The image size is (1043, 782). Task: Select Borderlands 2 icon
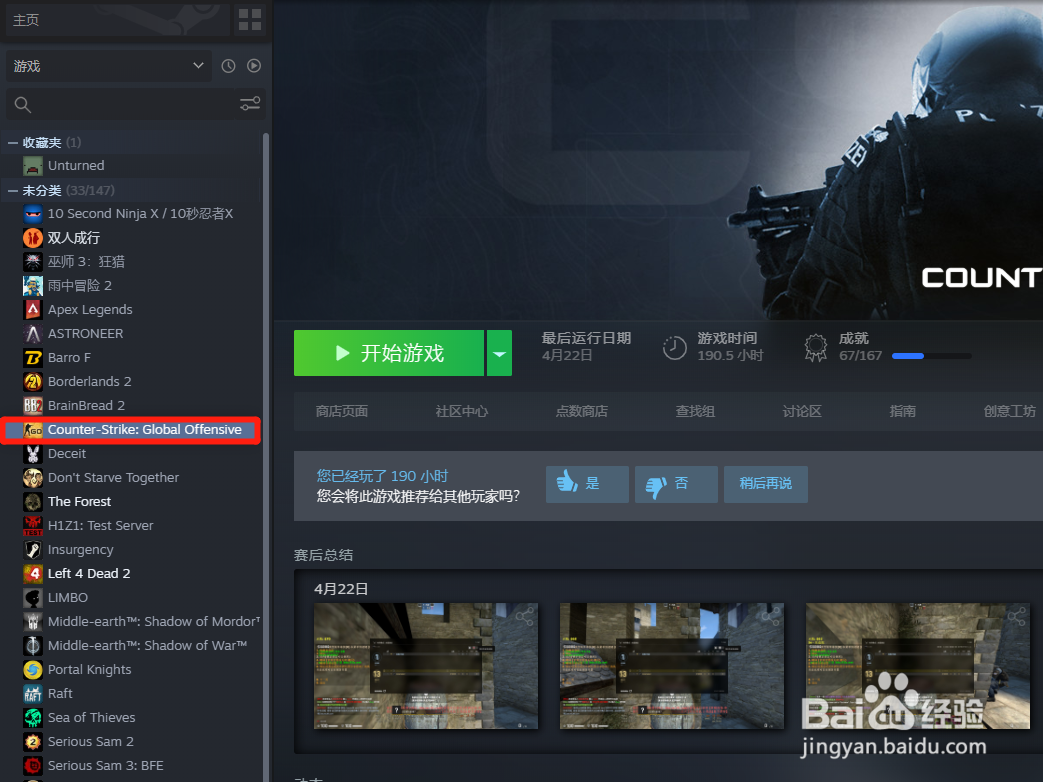pos(33,382)
